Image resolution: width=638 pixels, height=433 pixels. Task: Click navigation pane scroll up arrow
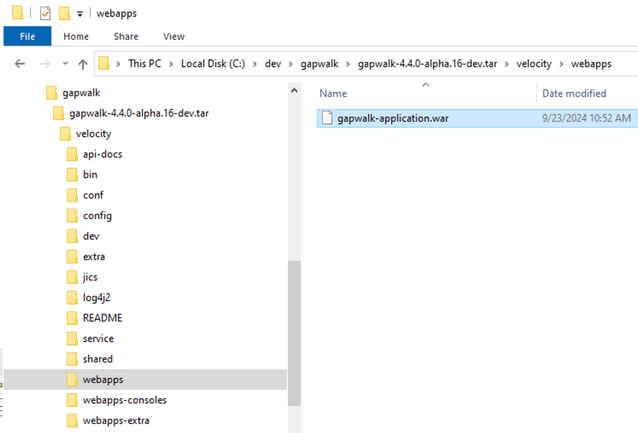pos(294,91)
